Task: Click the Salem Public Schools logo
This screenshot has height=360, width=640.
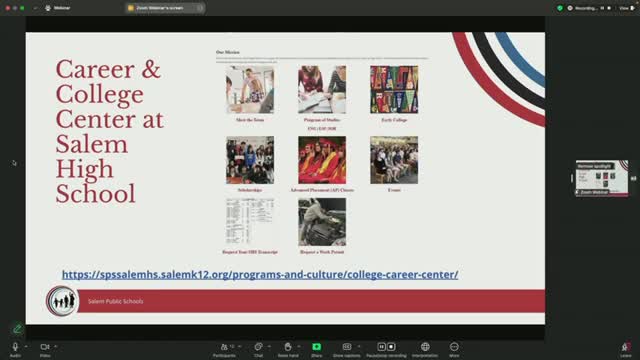Action: [61, 301]
